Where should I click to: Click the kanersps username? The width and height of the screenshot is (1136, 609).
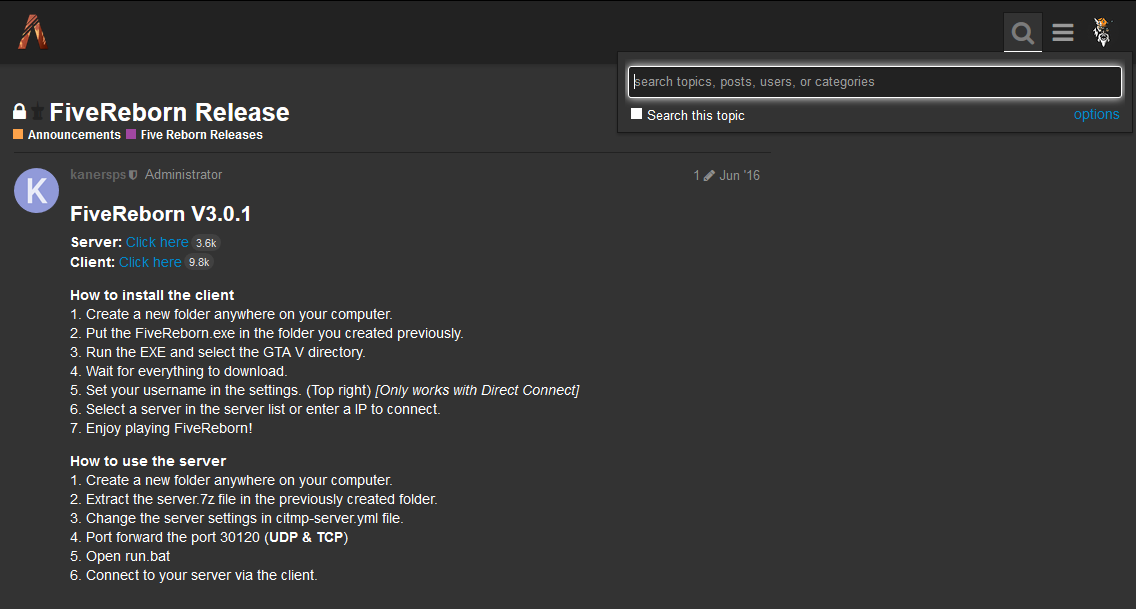98,174
